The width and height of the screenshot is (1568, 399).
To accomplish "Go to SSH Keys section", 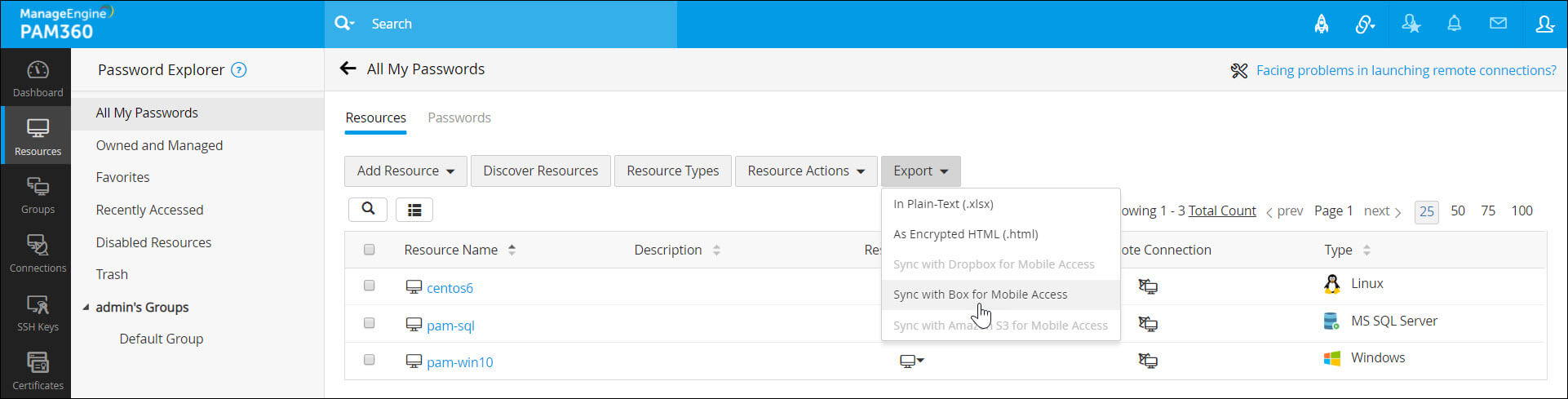I will (x=38, y=313).
